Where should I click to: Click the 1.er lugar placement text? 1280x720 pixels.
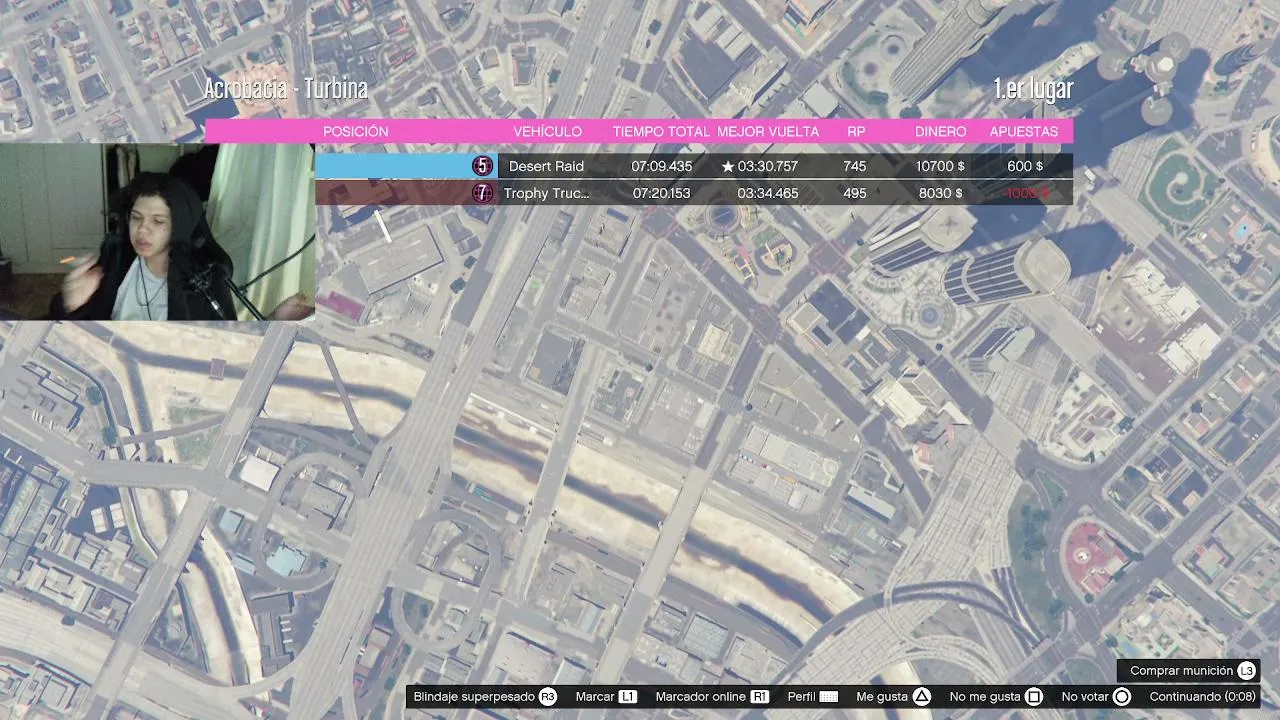pos(1033,89)
